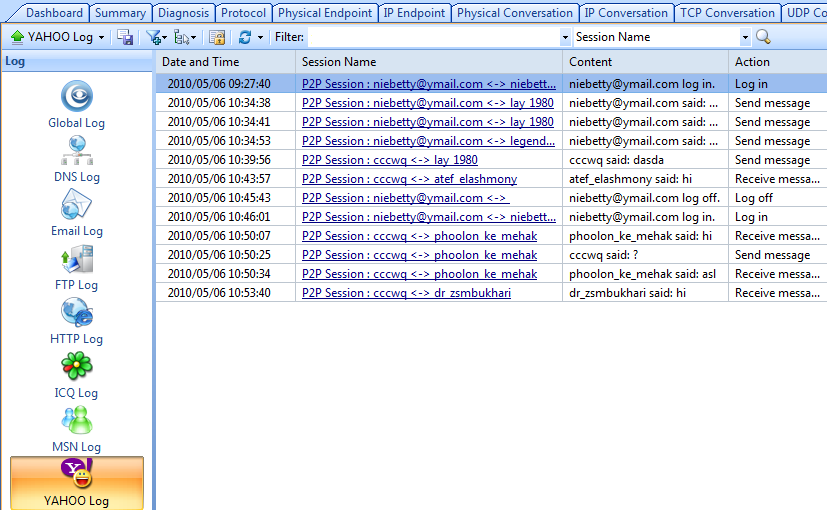Expand the YAHOO Log dropdown arrow
Image resolution: width=827 pixels, height=510 pixels.
[101, 37]
